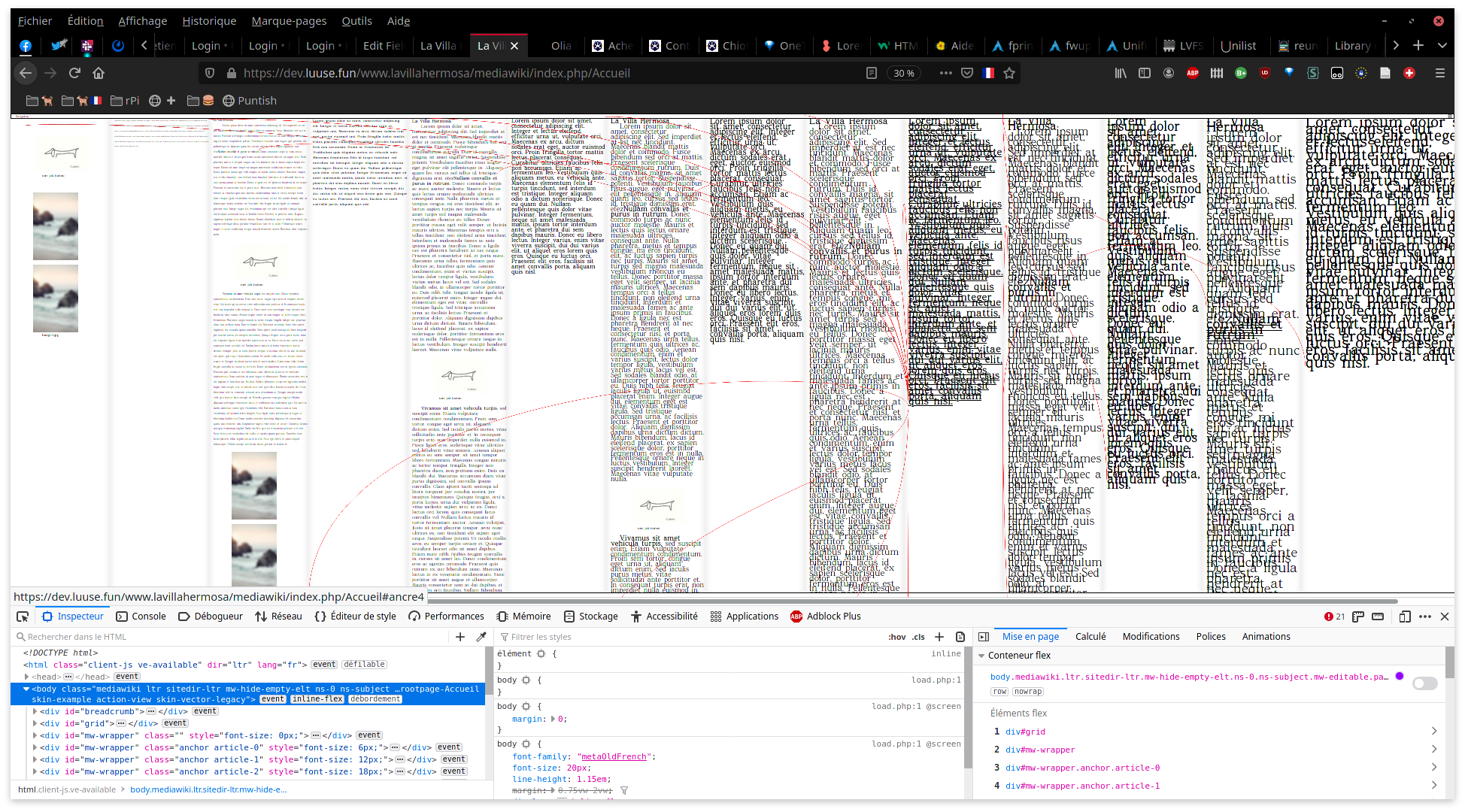Collapse the Conteneur flex section
The image size is (1465, 812).
[981, 656]
